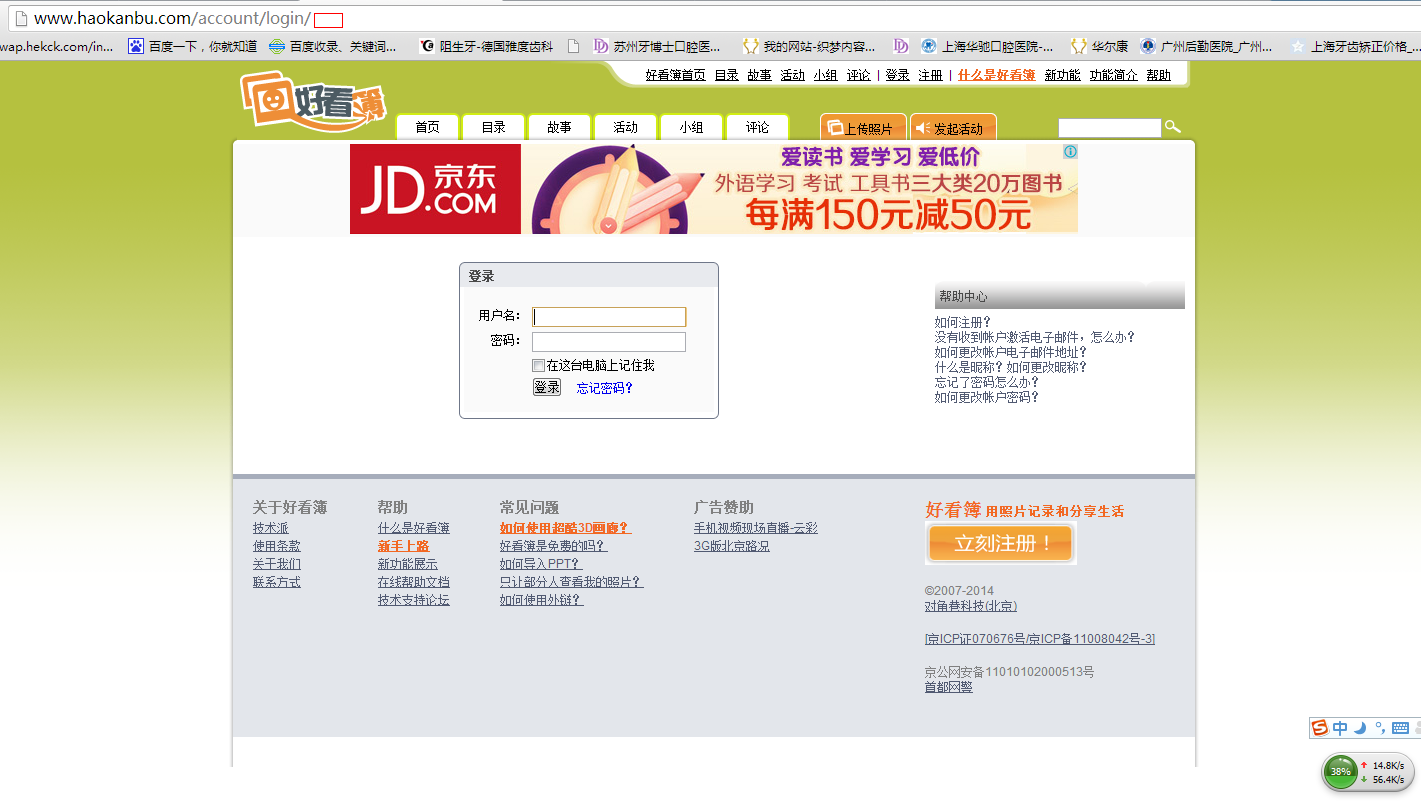Open the 故事 navigation tab
Viewport: 1421px width, 803px height.
click(x=559, y=127)
